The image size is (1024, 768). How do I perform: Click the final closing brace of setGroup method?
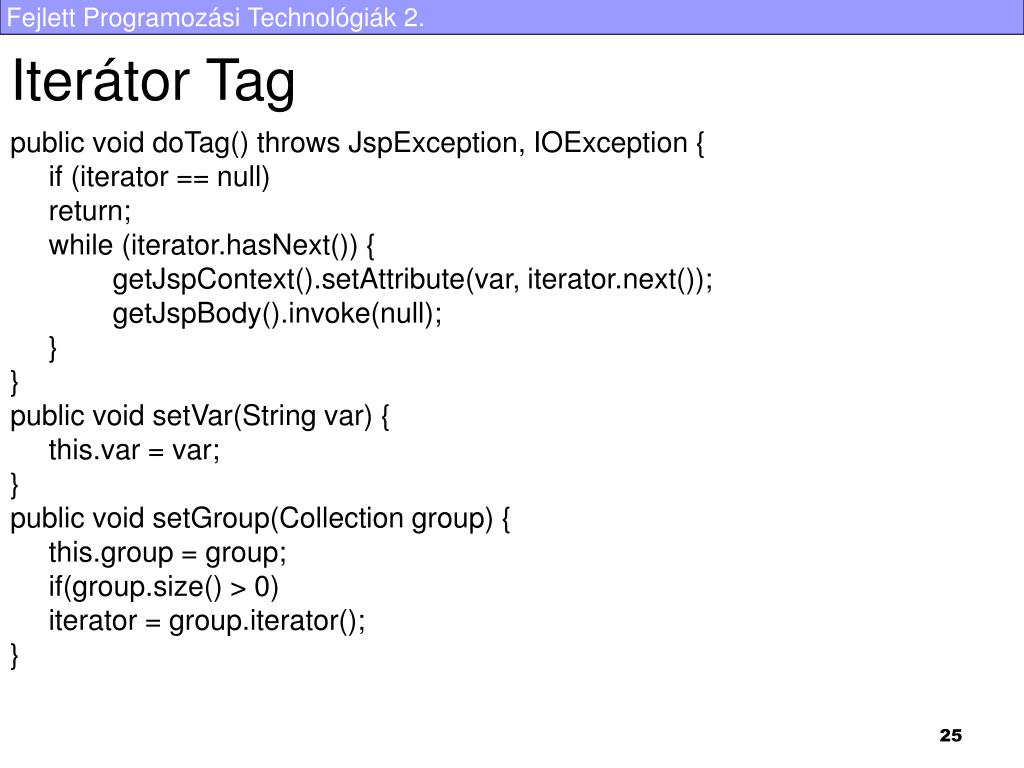14,656
